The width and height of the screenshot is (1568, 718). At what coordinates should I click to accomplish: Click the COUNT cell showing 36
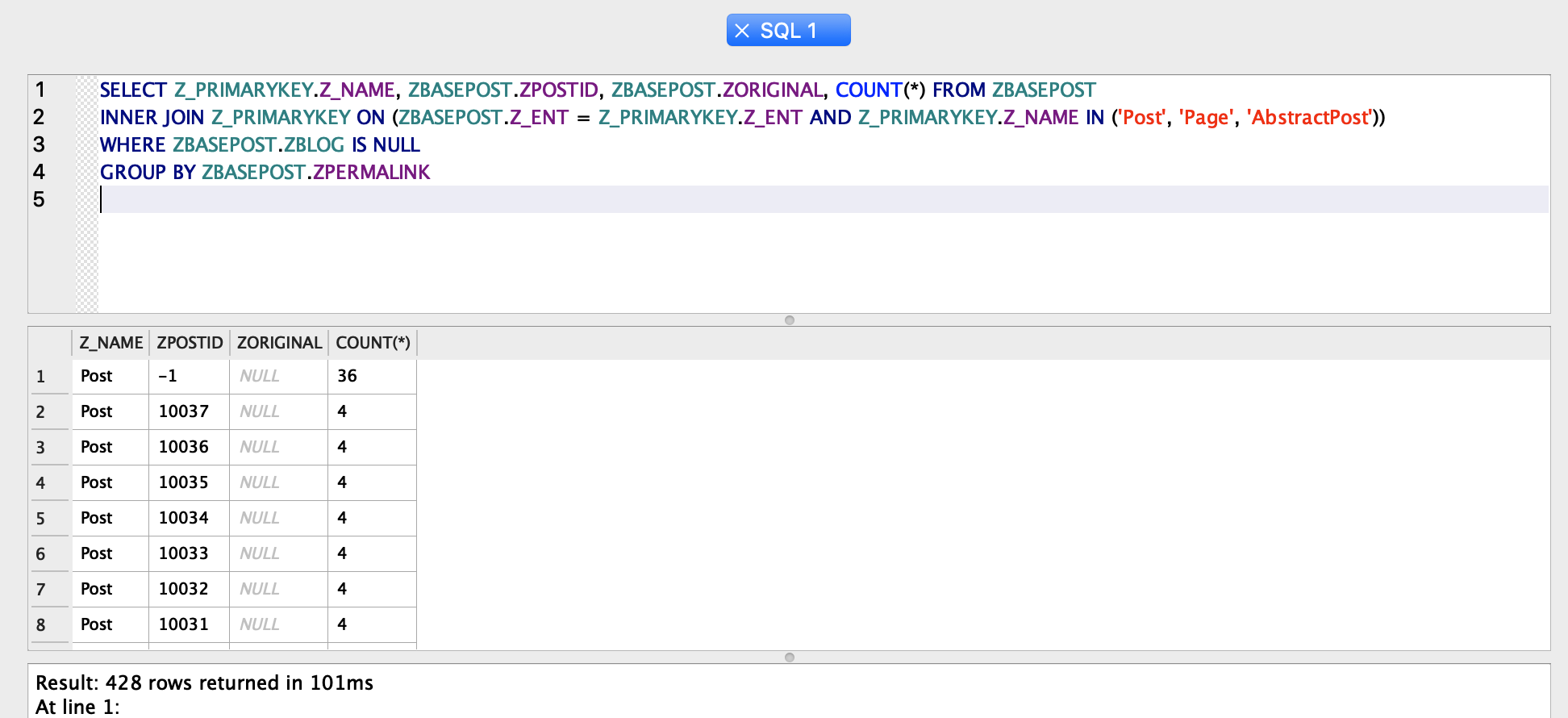coord(372,376)
